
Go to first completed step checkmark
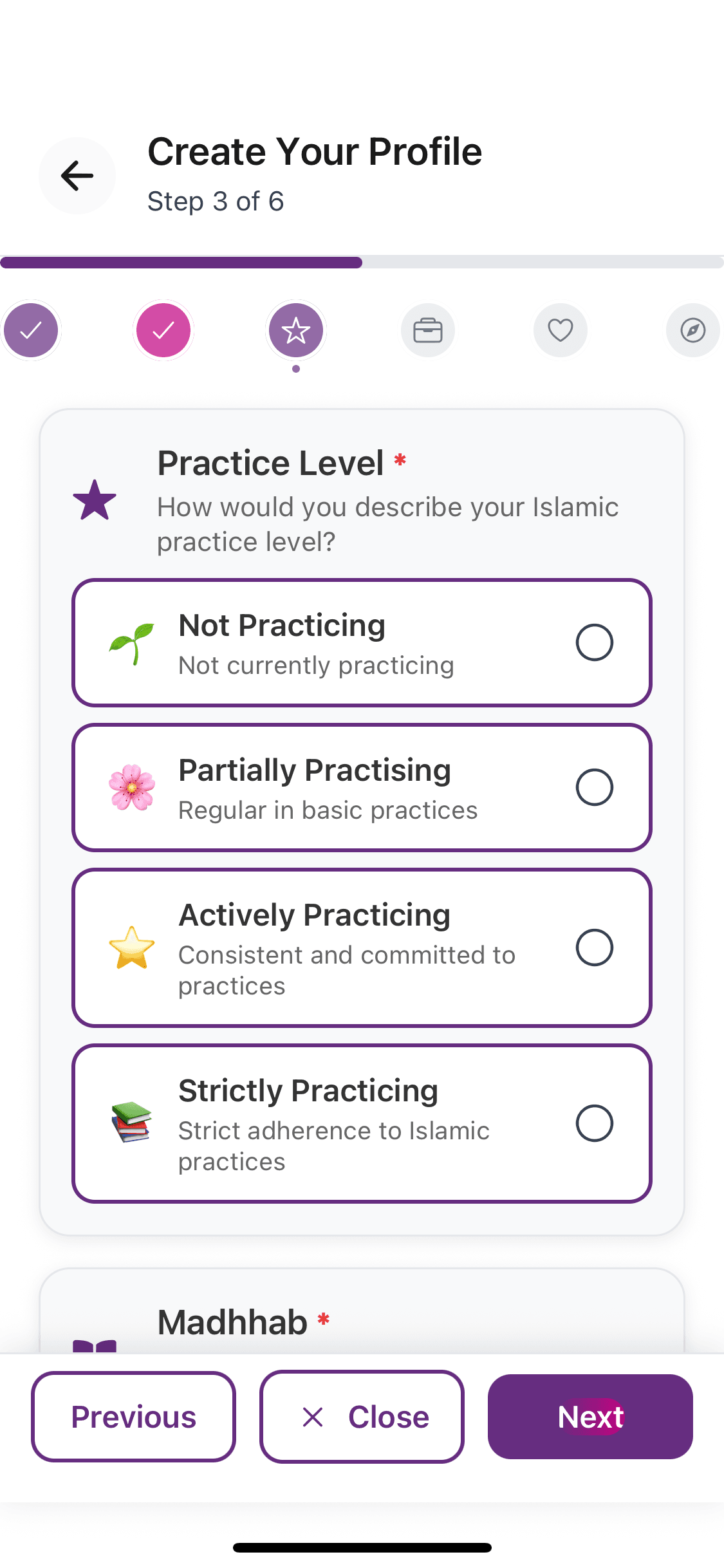click(x=31, y=330)
